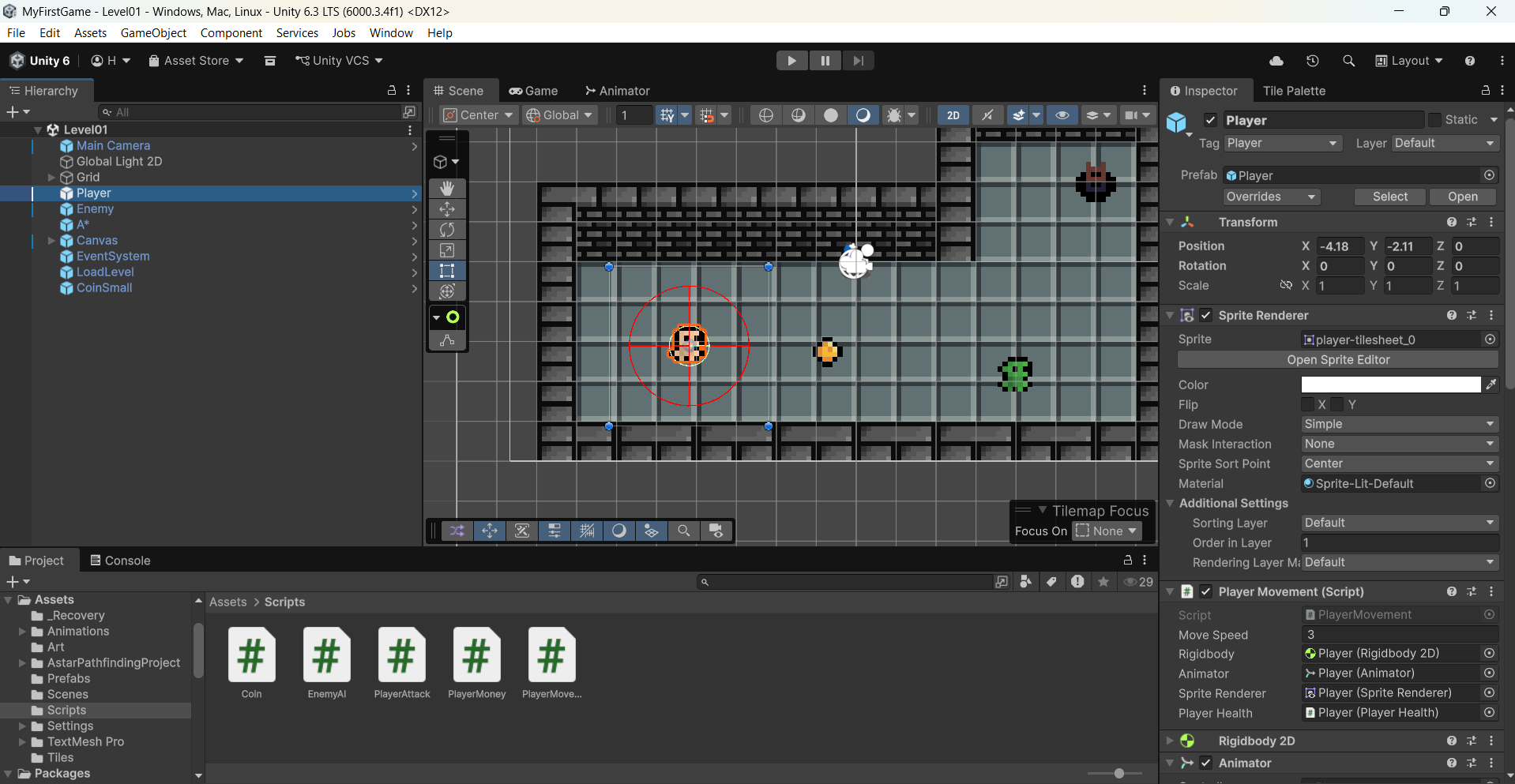The image size is (1515, 784).
Task: Open the package manager toolbar icon
Action: pyautogui.click(x=270, y=61)
